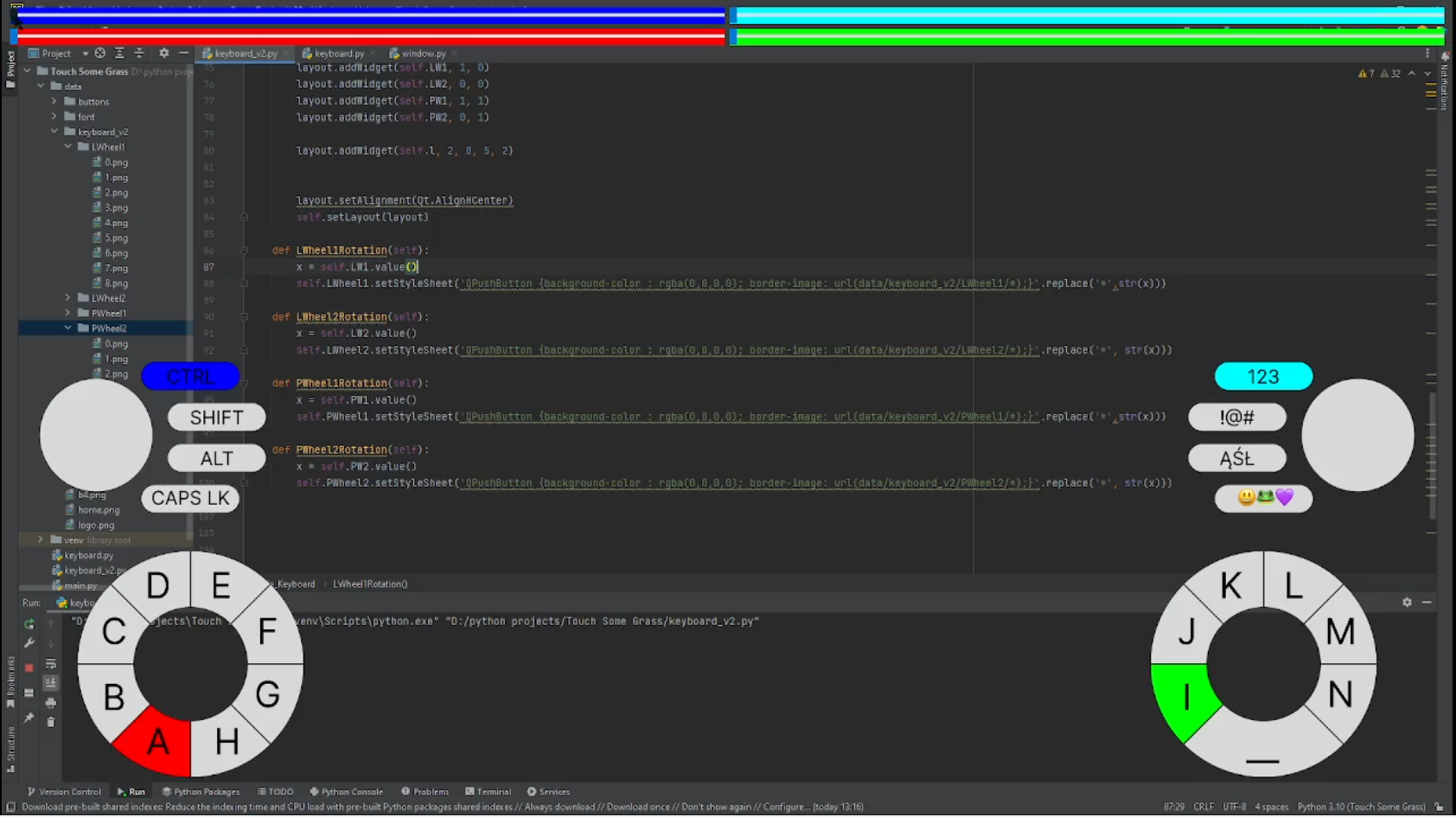Screen dimensions: 1456x817
Task: Click the trash Clear All icon
Action: click(51, 722)
